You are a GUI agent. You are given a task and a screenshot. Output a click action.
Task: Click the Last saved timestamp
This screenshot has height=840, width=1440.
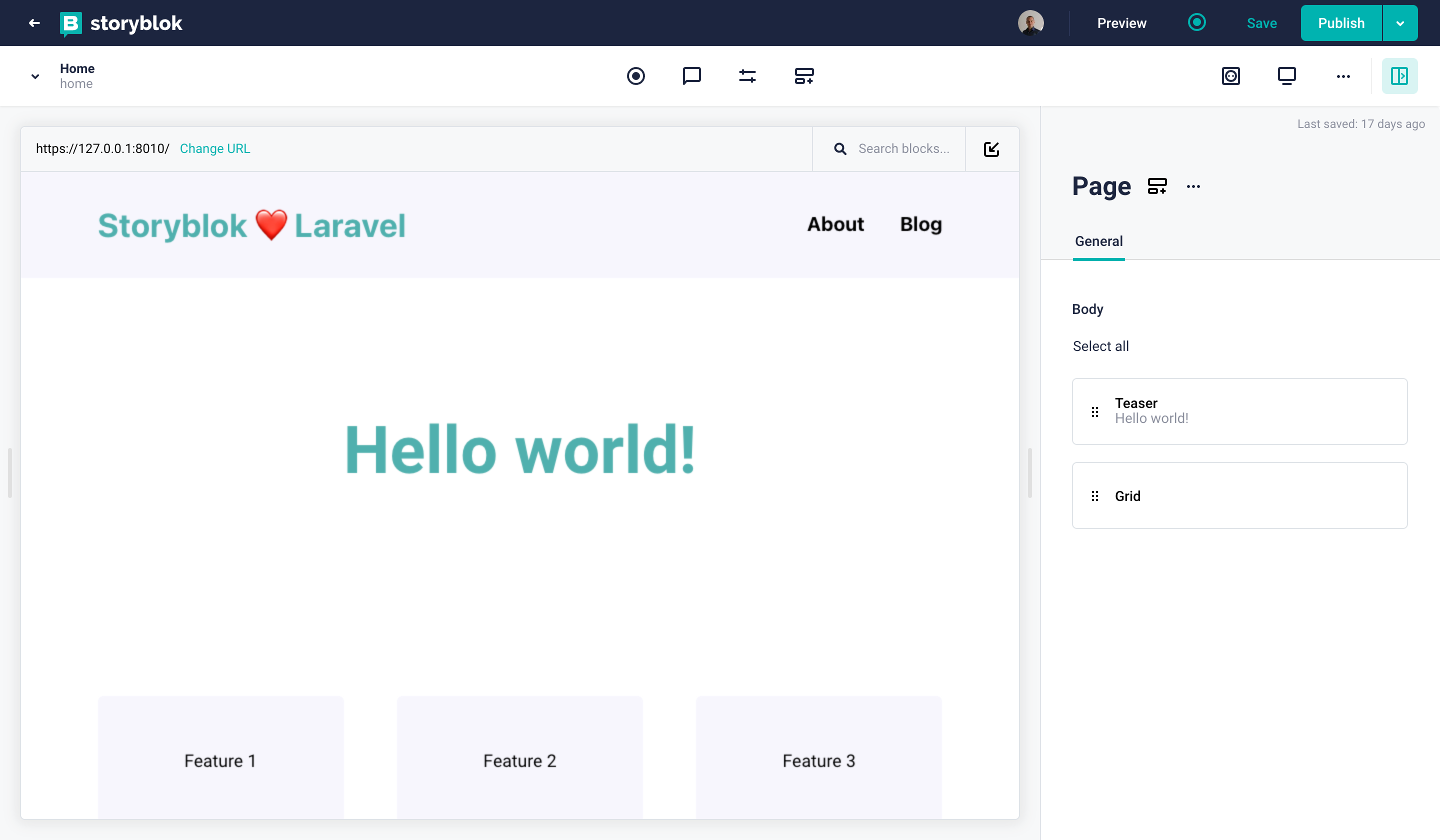point(1360,124)
